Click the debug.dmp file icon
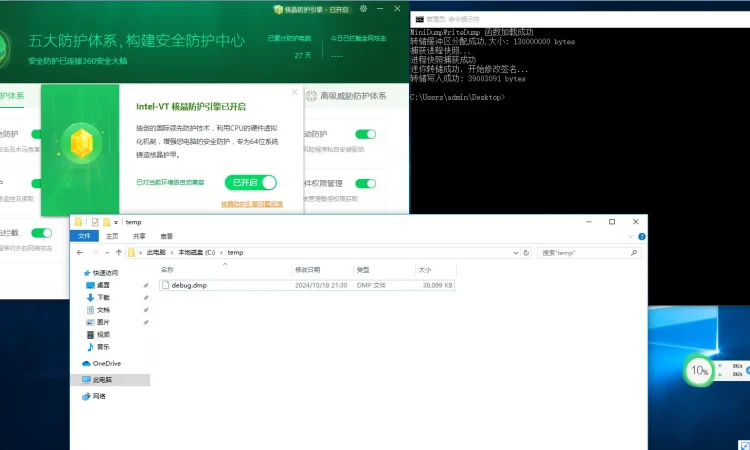 point(165,285)
